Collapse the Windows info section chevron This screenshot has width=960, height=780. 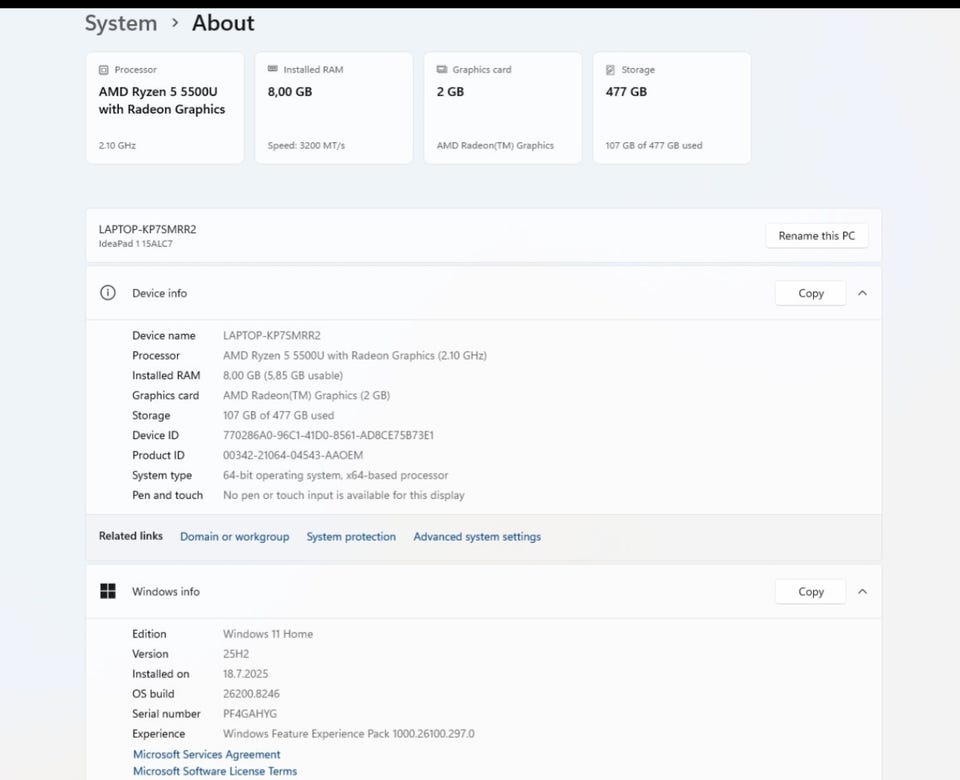coord(862,591)
